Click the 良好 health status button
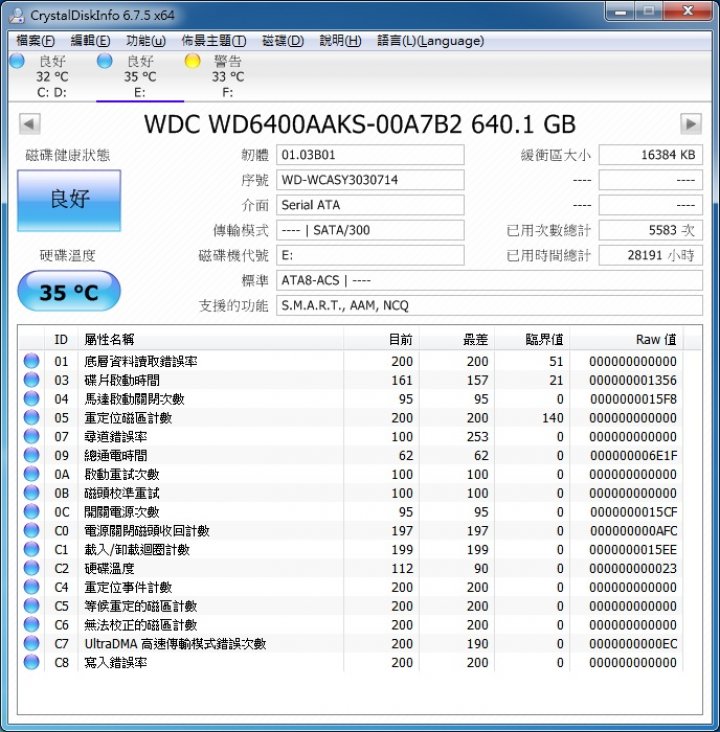Screen dimensions: 720x732 (x=69, y=200)
